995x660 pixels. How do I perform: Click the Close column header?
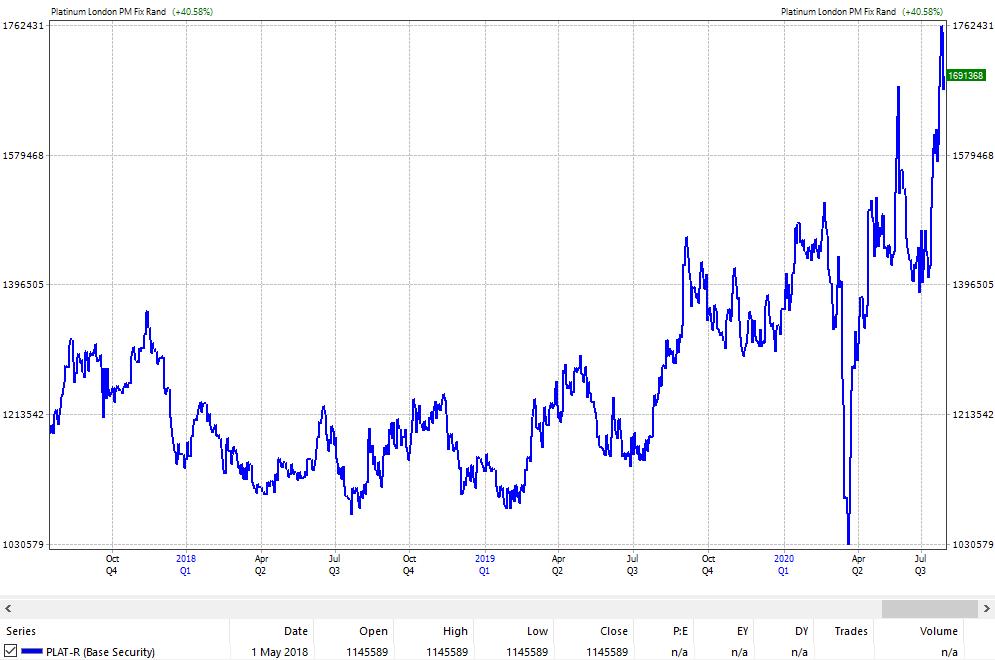pos(614,631)
